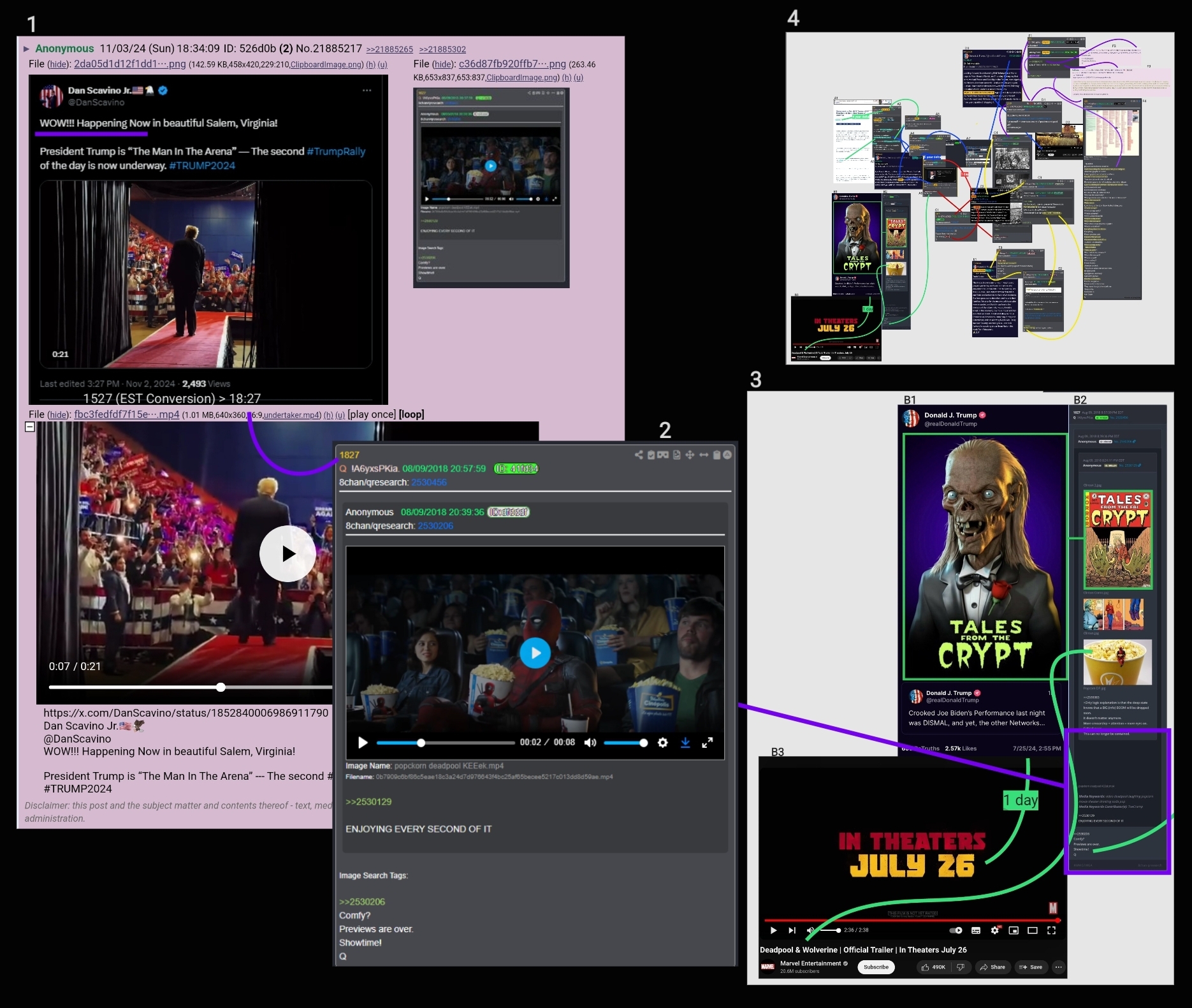Click the share icon on post 1827
Image resolution: width=1192 pixels, height=1008 pixels.
(x=639, y=455)
